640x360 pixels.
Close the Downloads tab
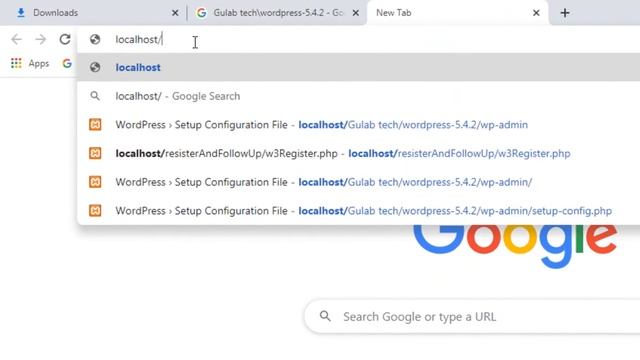pos(175,13)
